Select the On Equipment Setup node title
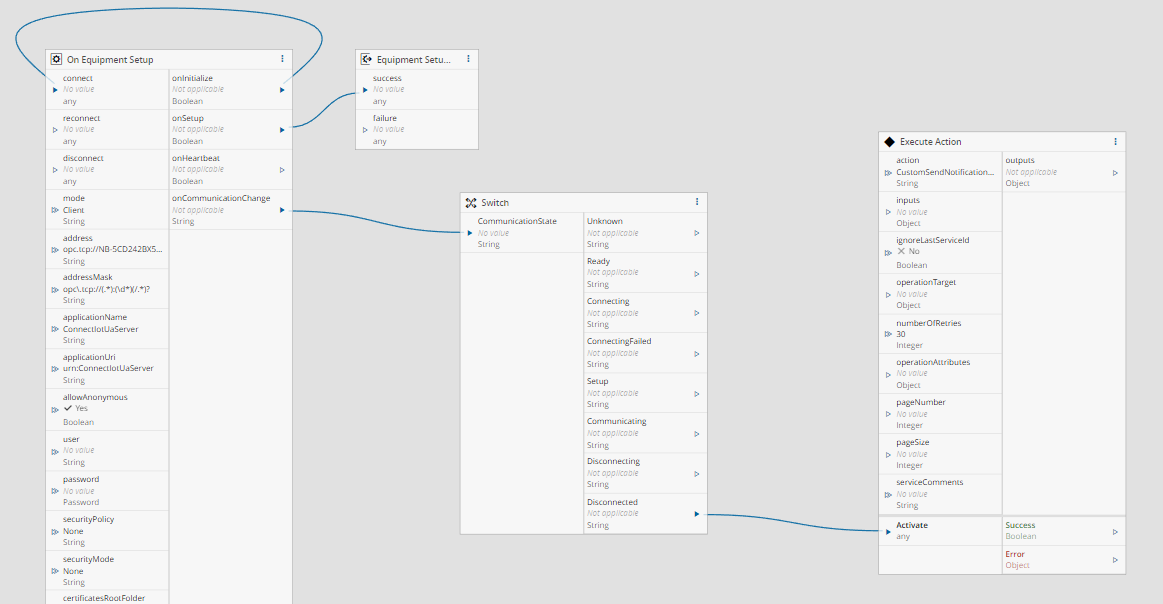Screen dimensions: 1163x604 110,59
